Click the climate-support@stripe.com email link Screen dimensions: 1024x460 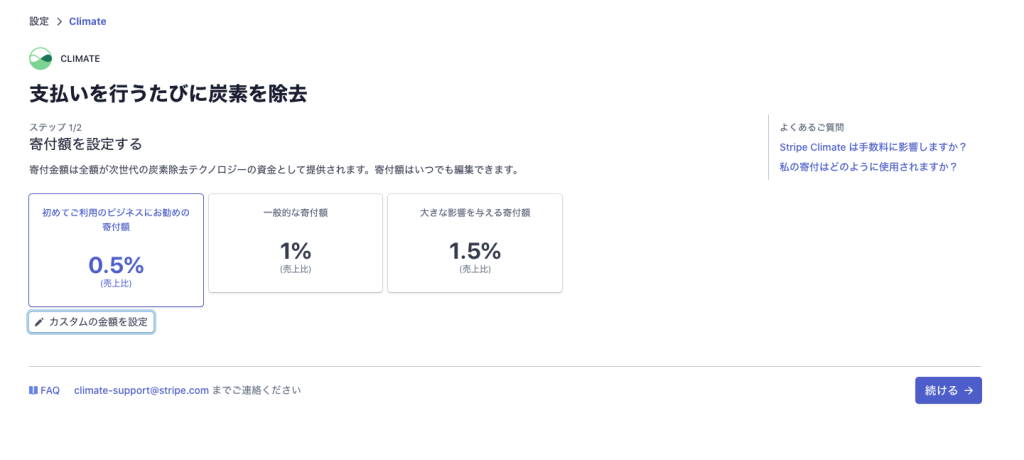tap(141, 390)
